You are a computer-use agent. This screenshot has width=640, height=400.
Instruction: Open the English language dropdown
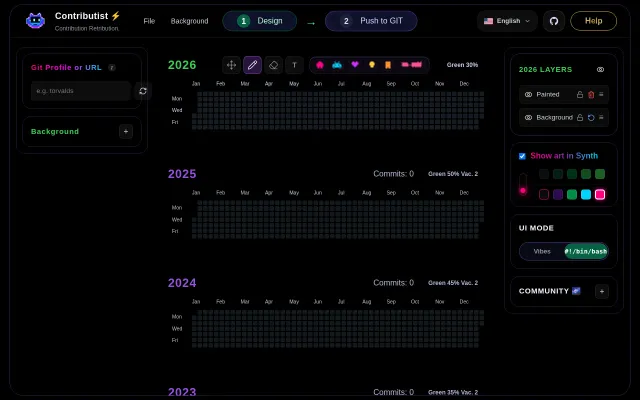click(507, 21)
